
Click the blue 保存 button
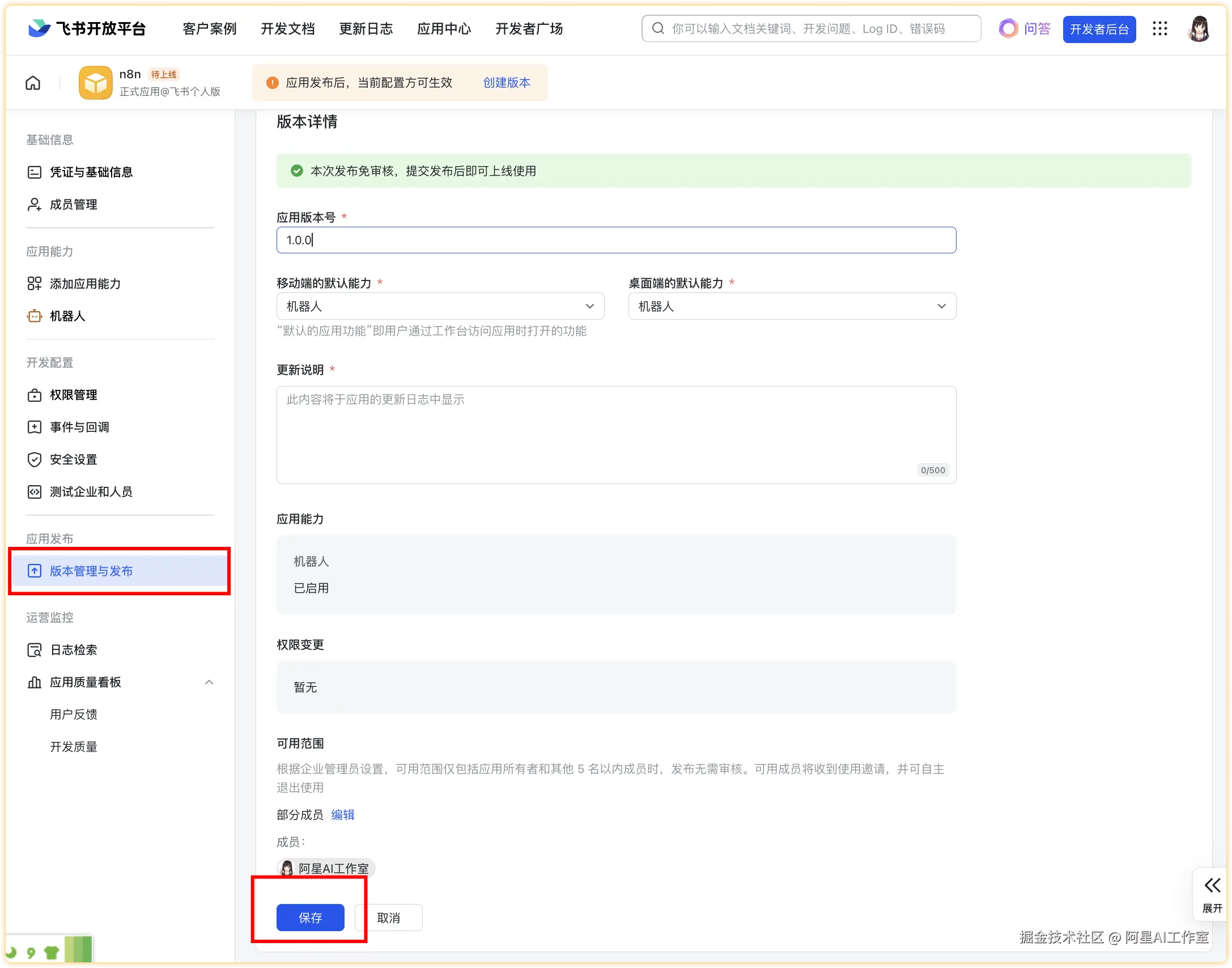click(x=310, y=918)
